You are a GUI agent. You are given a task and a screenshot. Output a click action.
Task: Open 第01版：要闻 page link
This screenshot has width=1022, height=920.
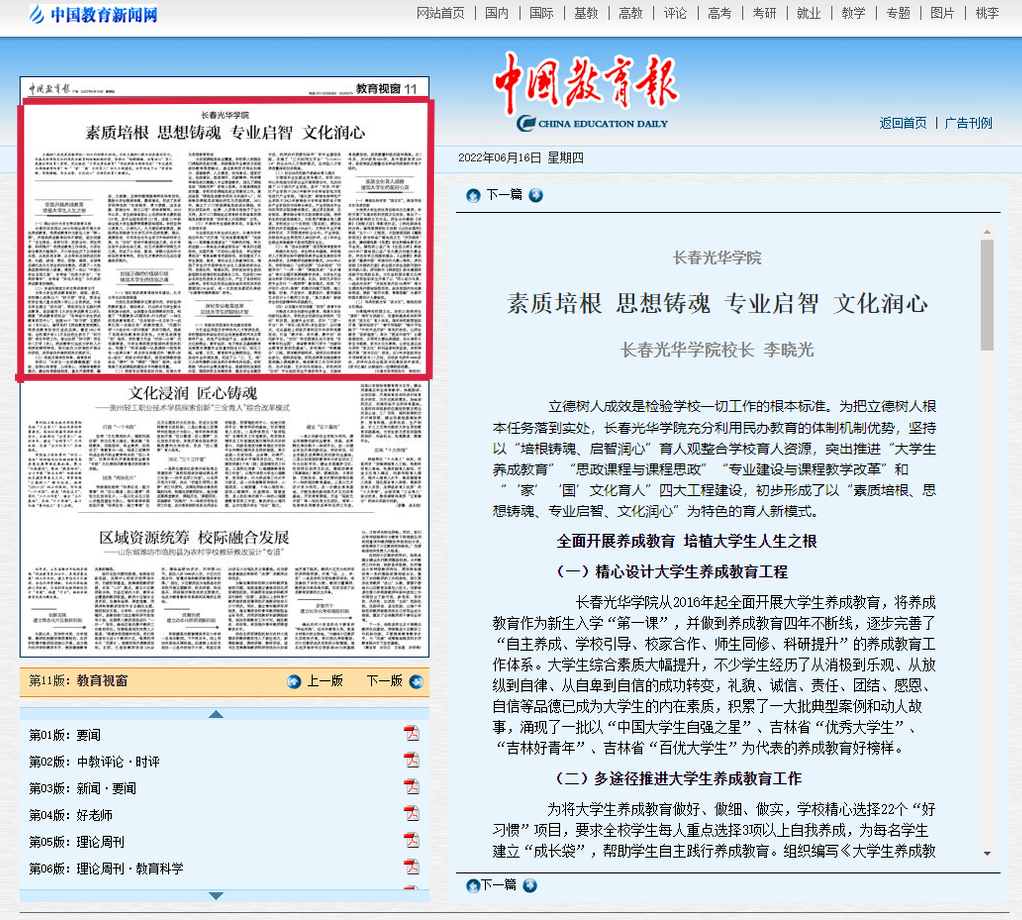pyautogui.click(x=65, y=735)
